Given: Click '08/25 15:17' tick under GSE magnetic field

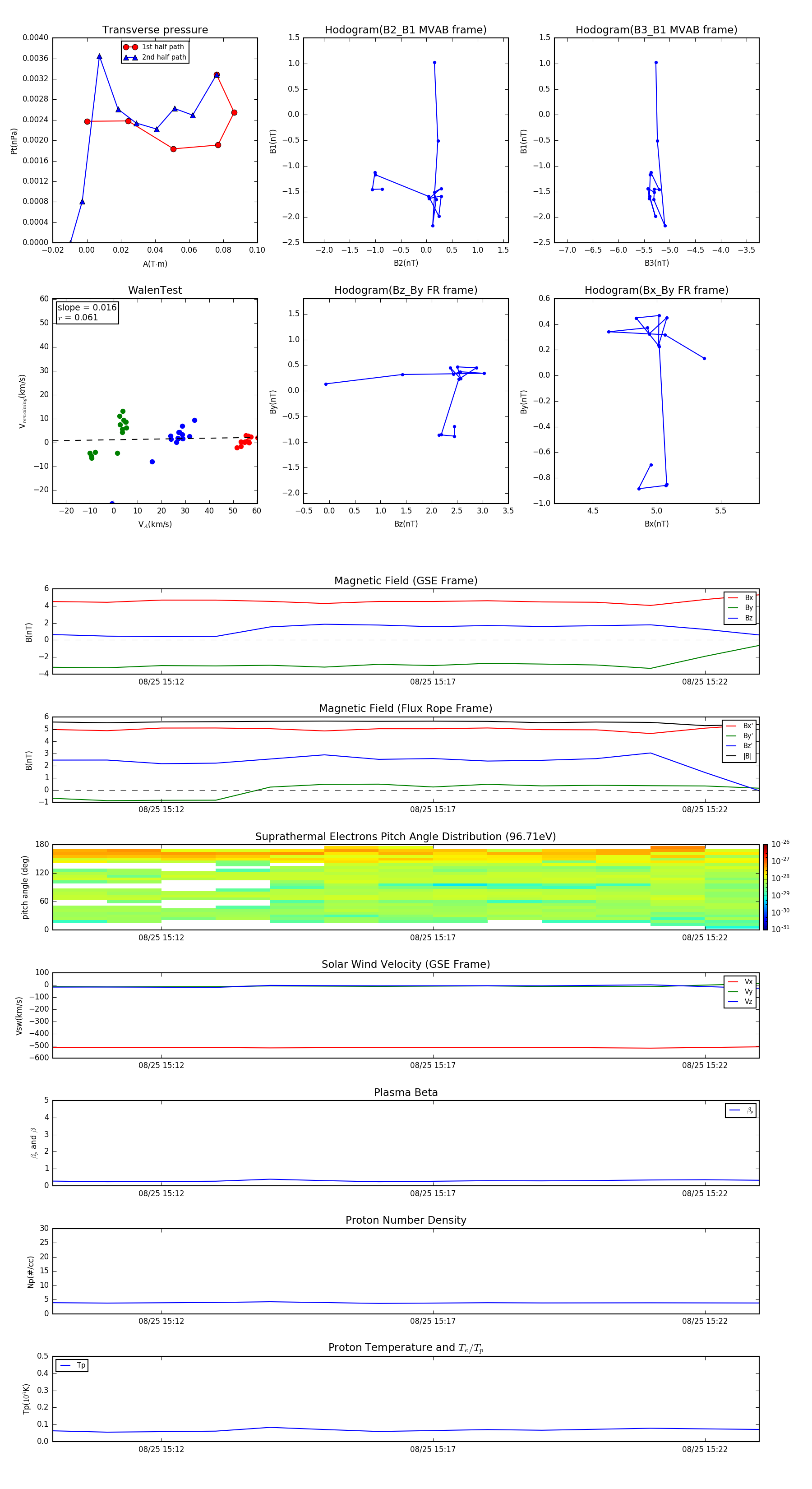Looking at the screenshot, I should click(433, 682).
